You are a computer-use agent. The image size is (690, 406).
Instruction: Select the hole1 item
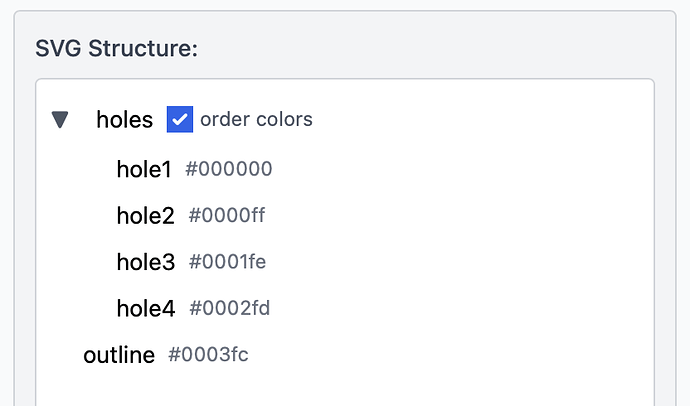pyautogui.click(x=144, y=169)
